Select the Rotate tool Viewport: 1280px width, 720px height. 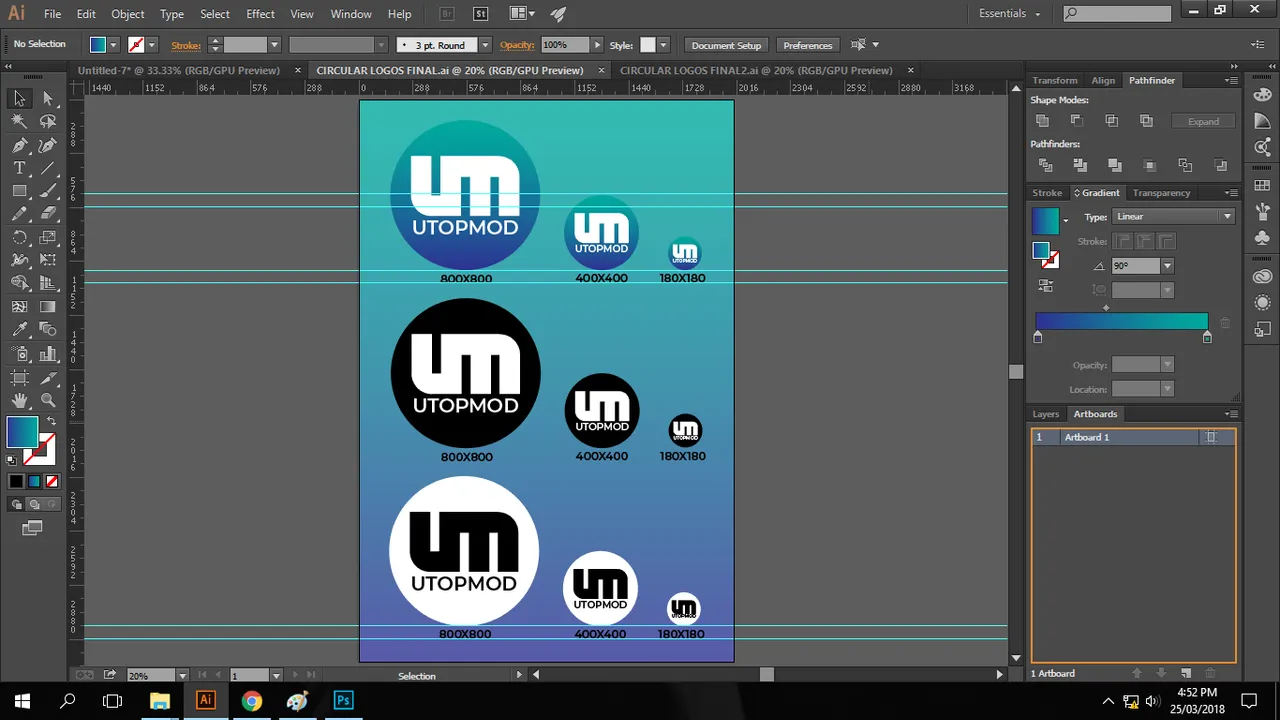19,238
